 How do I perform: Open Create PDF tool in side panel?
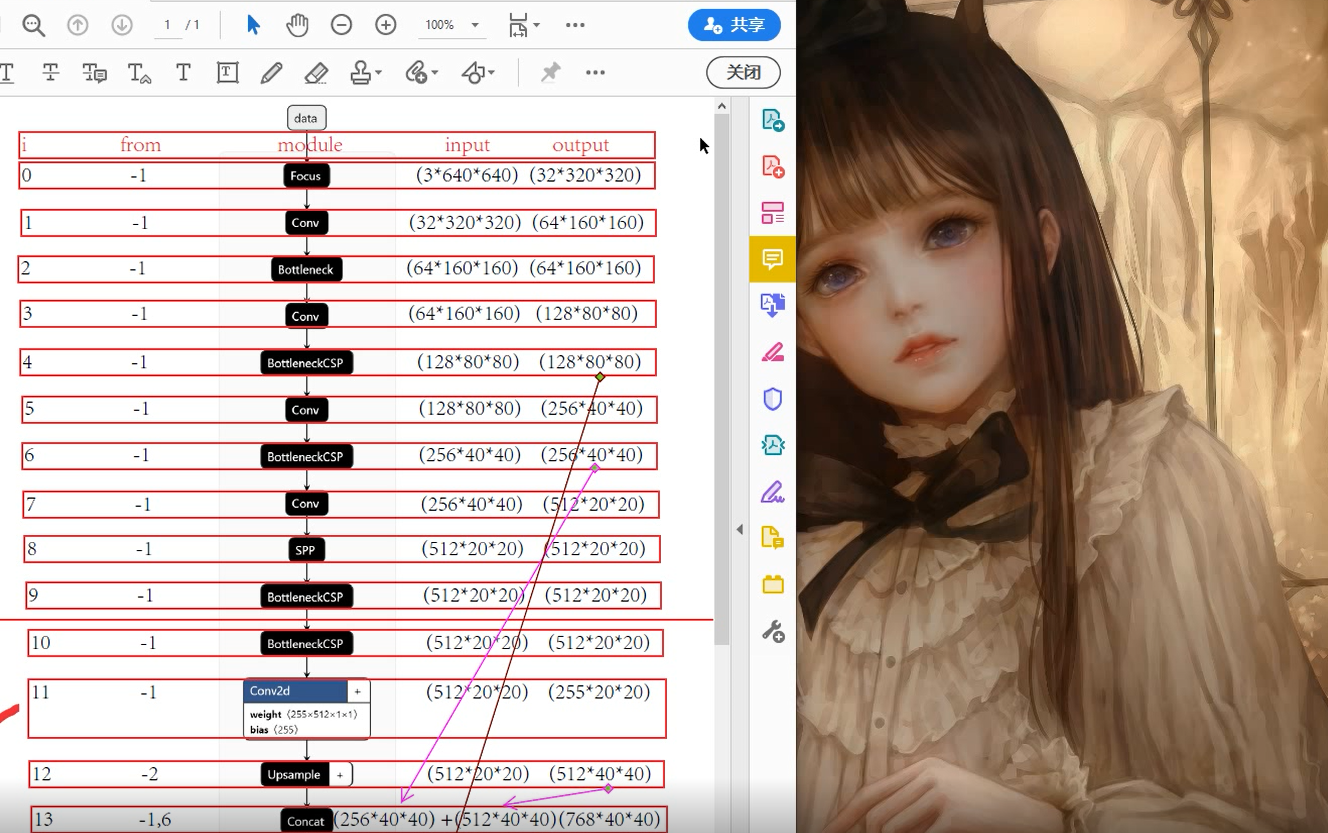pyautogui.click(x=773, y=166)
